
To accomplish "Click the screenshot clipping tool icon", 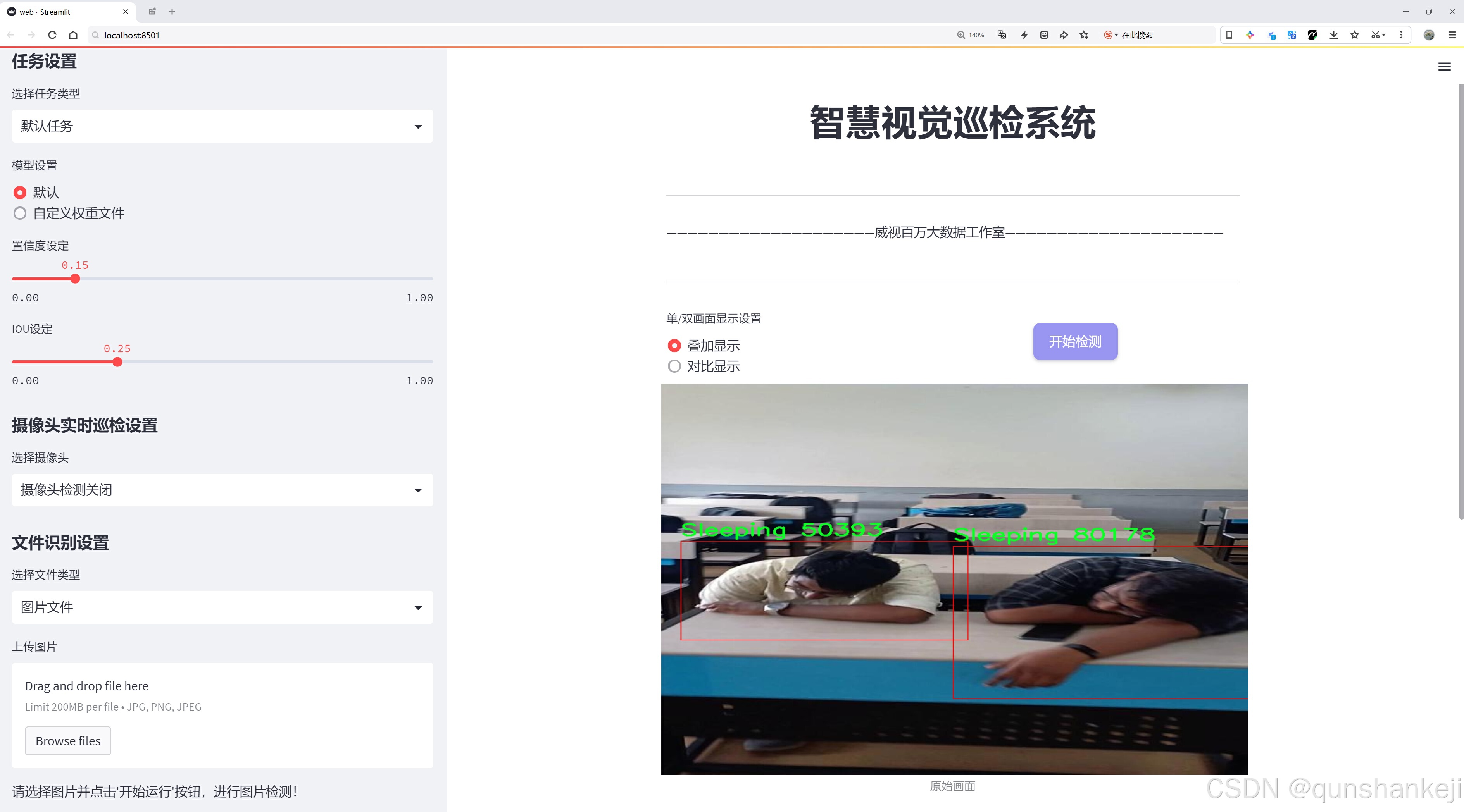I will tap(1376, 34).
